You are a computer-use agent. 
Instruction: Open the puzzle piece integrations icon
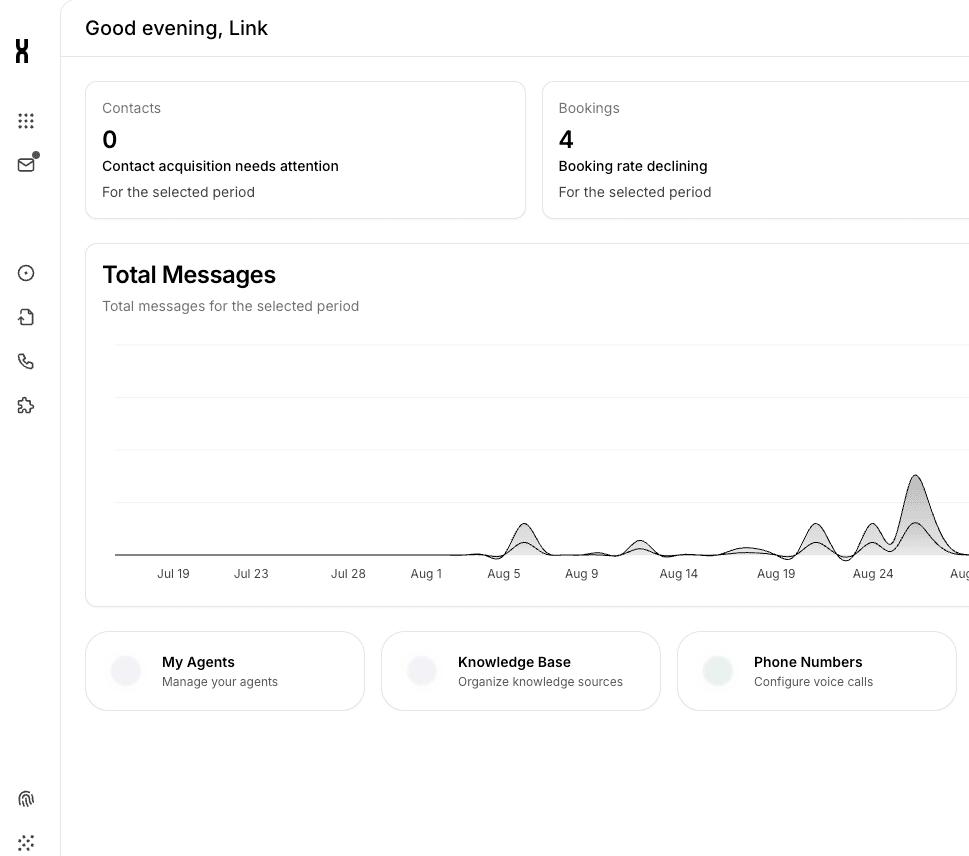tap(26, 405)
